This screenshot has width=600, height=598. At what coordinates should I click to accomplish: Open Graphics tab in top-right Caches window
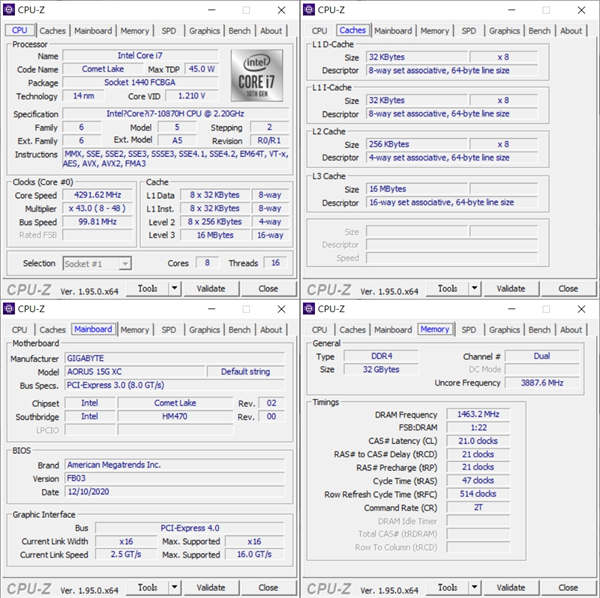coord(504,31)
